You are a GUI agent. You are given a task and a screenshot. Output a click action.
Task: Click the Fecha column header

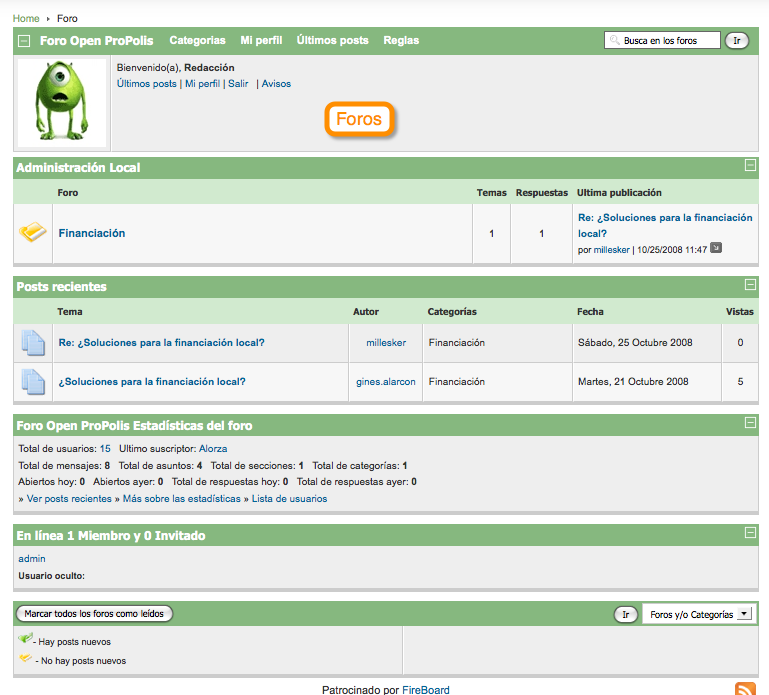point(590,311)
